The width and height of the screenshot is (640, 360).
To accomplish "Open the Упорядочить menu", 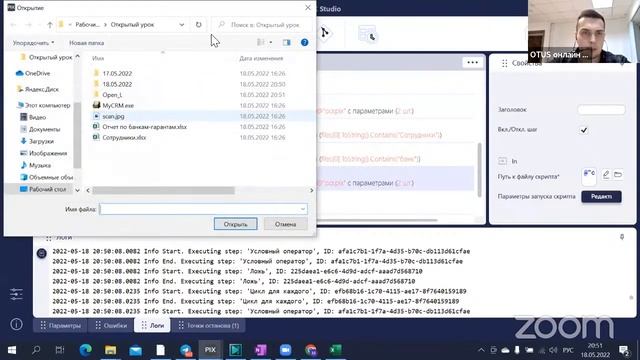I will pos(33,43).
